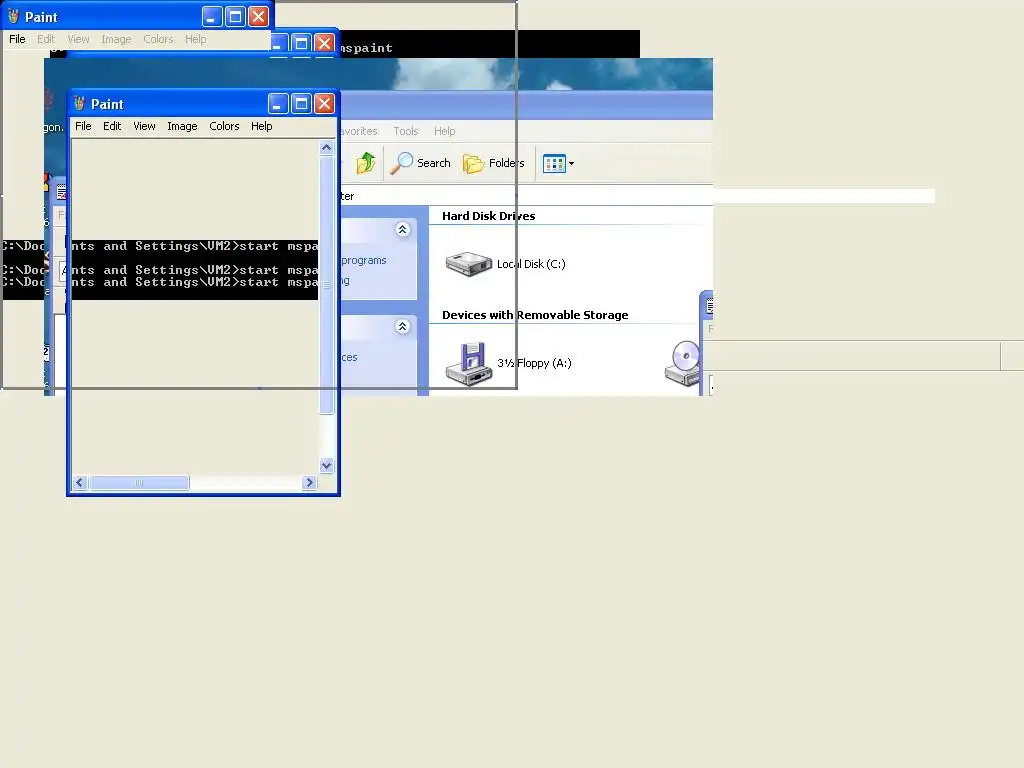Click the Paint brush-cup icon in front window title bar
1024x768 pixels.
[x=80, y=103]
